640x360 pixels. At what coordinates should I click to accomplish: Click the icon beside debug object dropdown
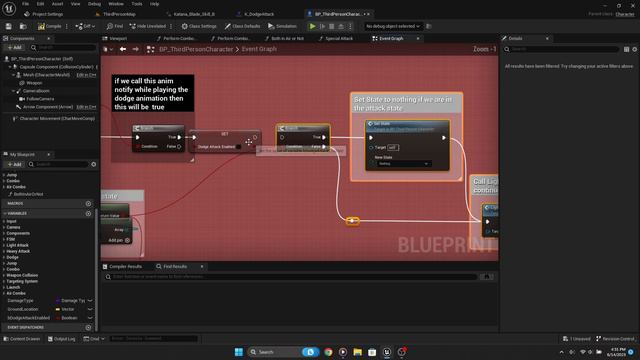click(429, 26)
